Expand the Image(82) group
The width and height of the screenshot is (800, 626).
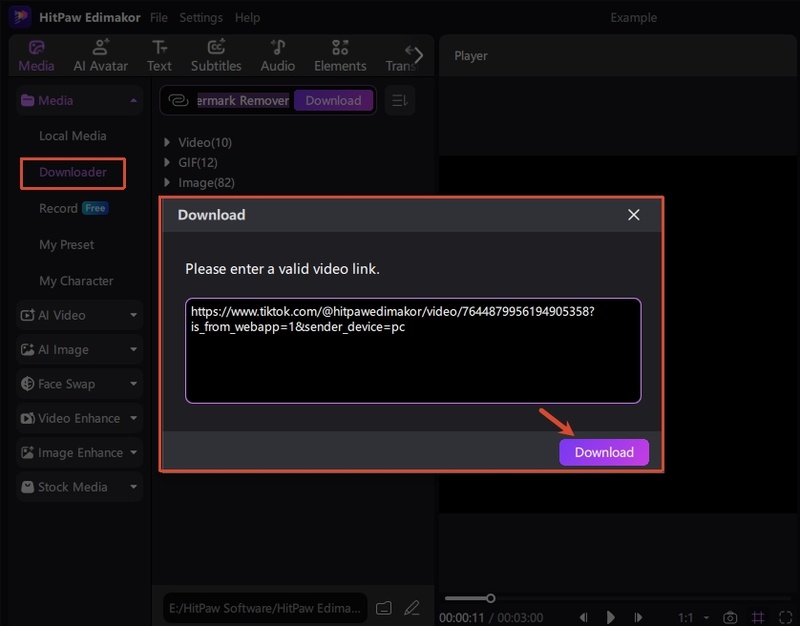(167, 182)
